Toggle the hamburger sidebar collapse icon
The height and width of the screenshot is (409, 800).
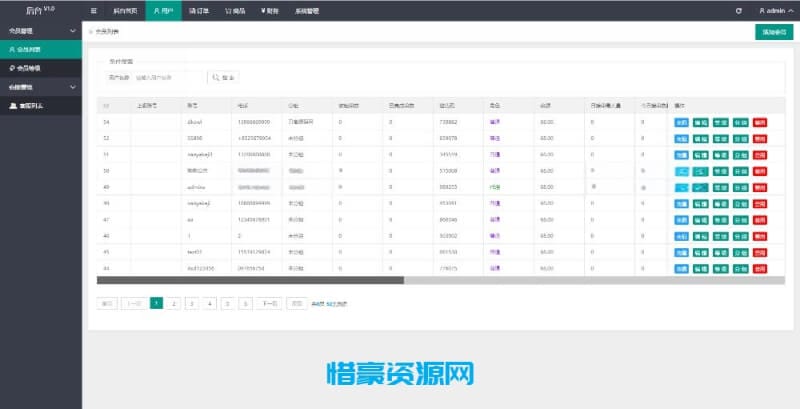94,11
